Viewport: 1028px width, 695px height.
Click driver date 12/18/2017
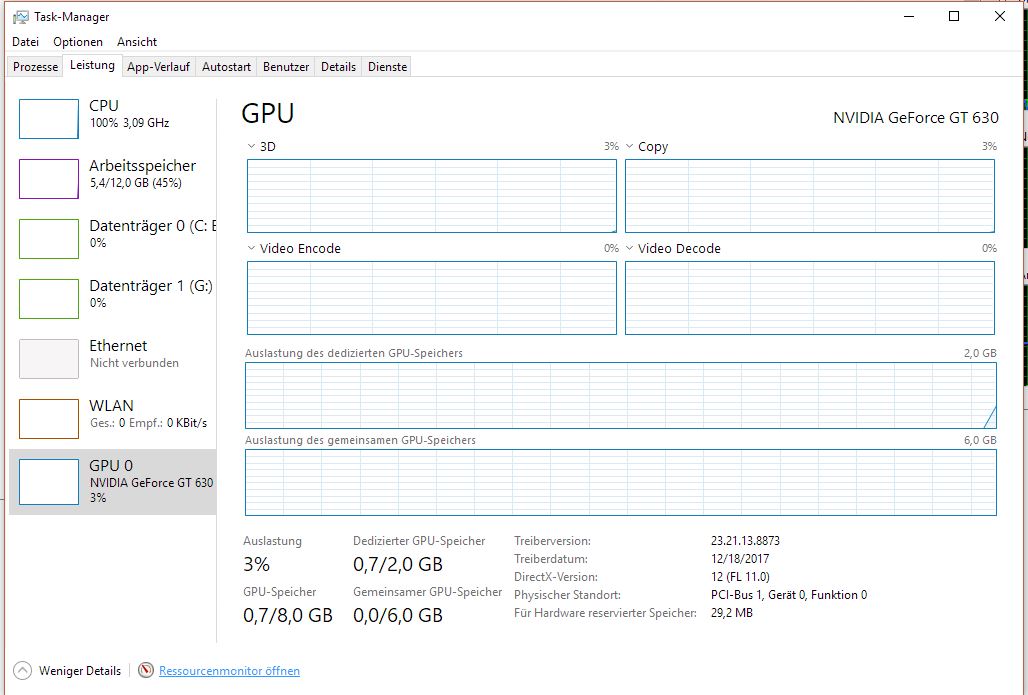click(x=740, y=559)
